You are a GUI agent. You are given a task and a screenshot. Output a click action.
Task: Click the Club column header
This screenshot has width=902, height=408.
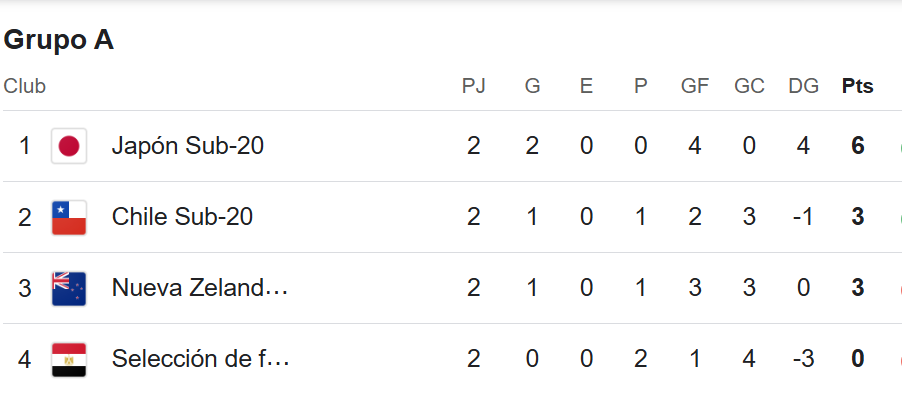tap(25, 86)
